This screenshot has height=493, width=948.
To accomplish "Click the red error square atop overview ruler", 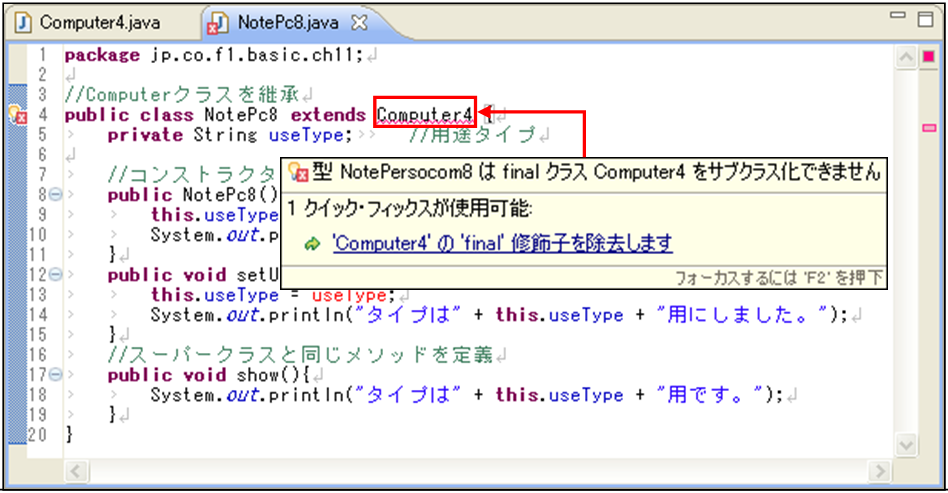I will [929, 56].
